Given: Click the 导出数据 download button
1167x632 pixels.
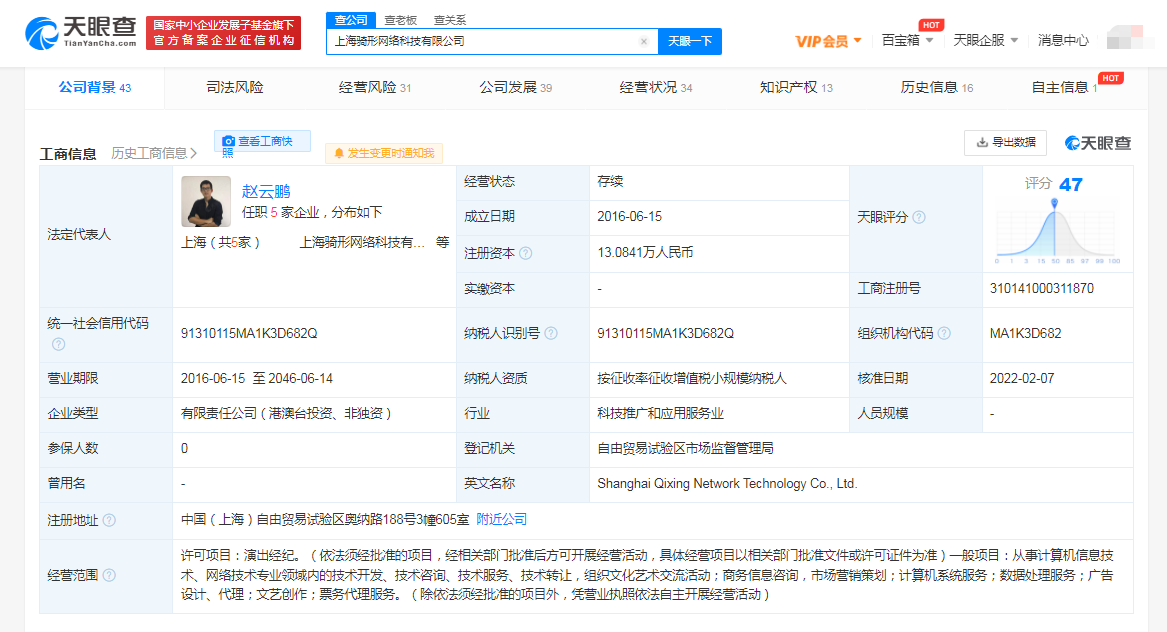Looking at the screenshot, I should (x=1005, y=142).
